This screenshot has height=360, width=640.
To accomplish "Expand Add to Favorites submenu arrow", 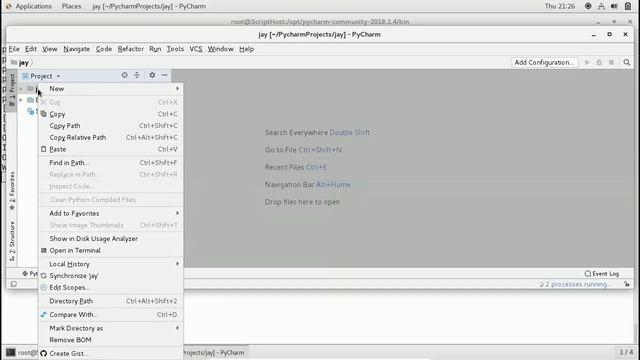I will [178, 213].
